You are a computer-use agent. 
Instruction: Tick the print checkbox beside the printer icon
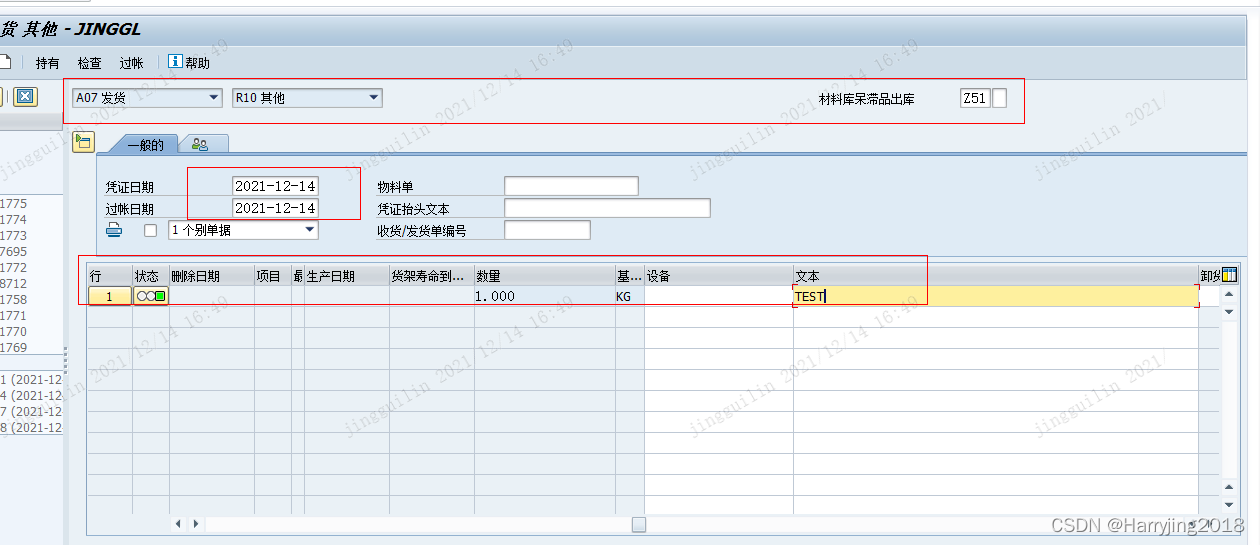151,231
